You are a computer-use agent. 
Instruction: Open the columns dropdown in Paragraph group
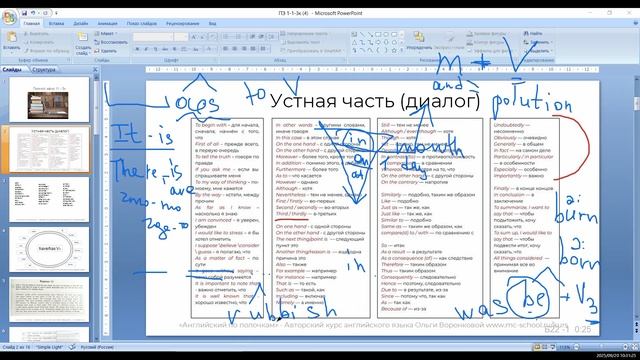coord(264,49)
